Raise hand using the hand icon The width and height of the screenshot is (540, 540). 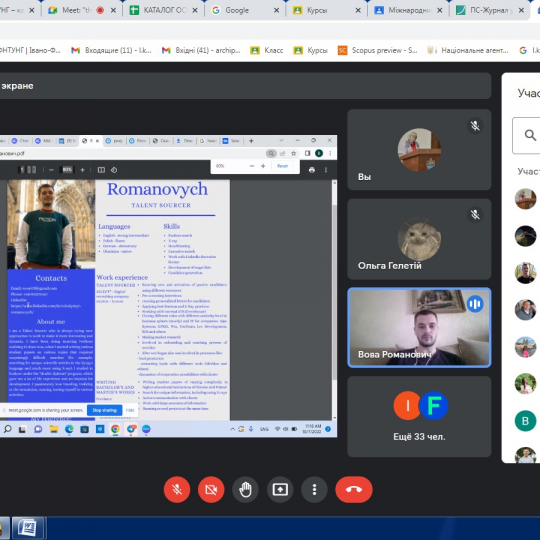coord(245,489)
